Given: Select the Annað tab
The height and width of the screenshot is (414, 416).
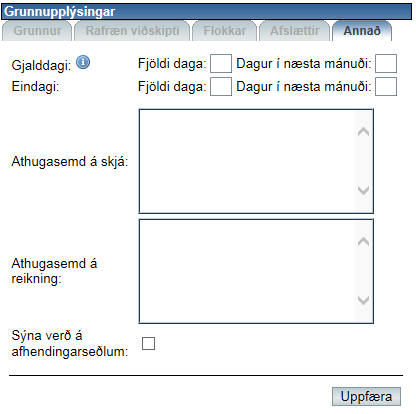Looking at the screenshot, I should (362, 31).
